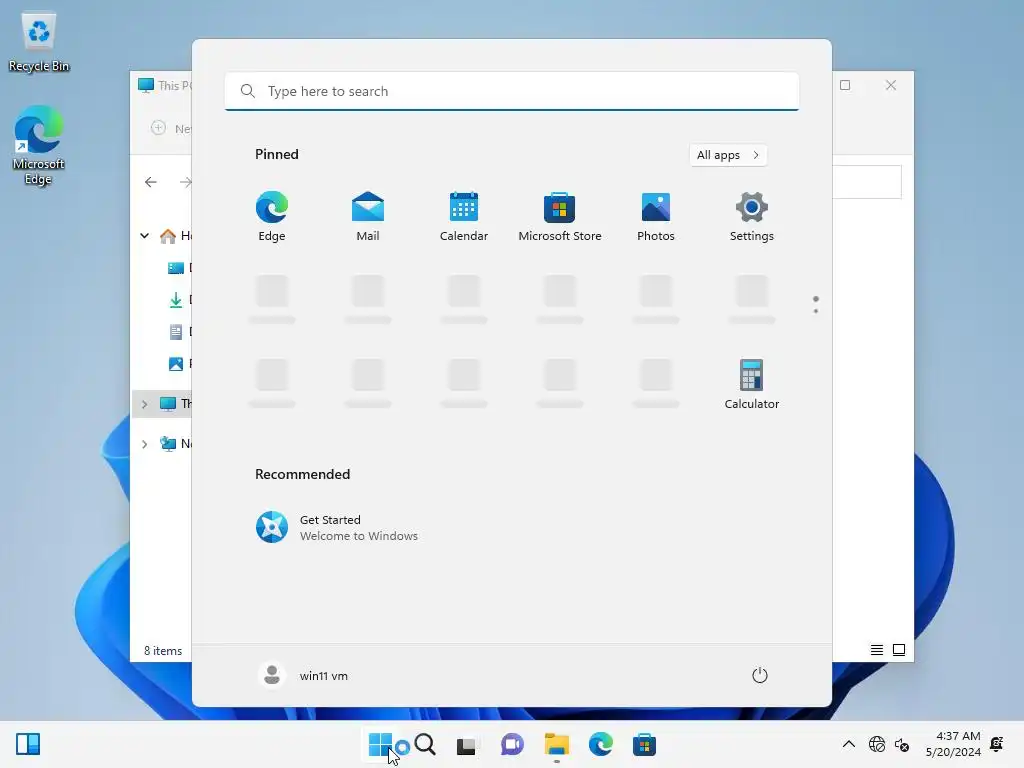Open Search from the taskbar
Viewport: 1024px width, 768px height.
(424, 744)
